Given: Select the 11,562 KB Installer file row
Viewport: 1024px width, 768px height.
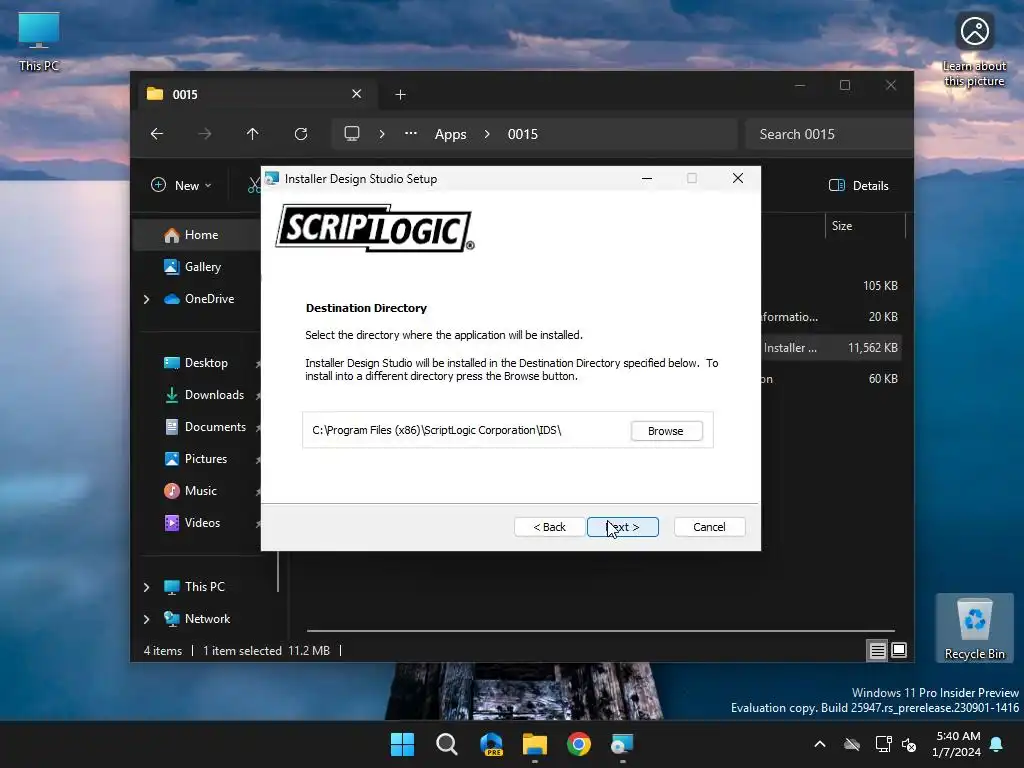Looking at the screenshot, I should coord(833,348).
